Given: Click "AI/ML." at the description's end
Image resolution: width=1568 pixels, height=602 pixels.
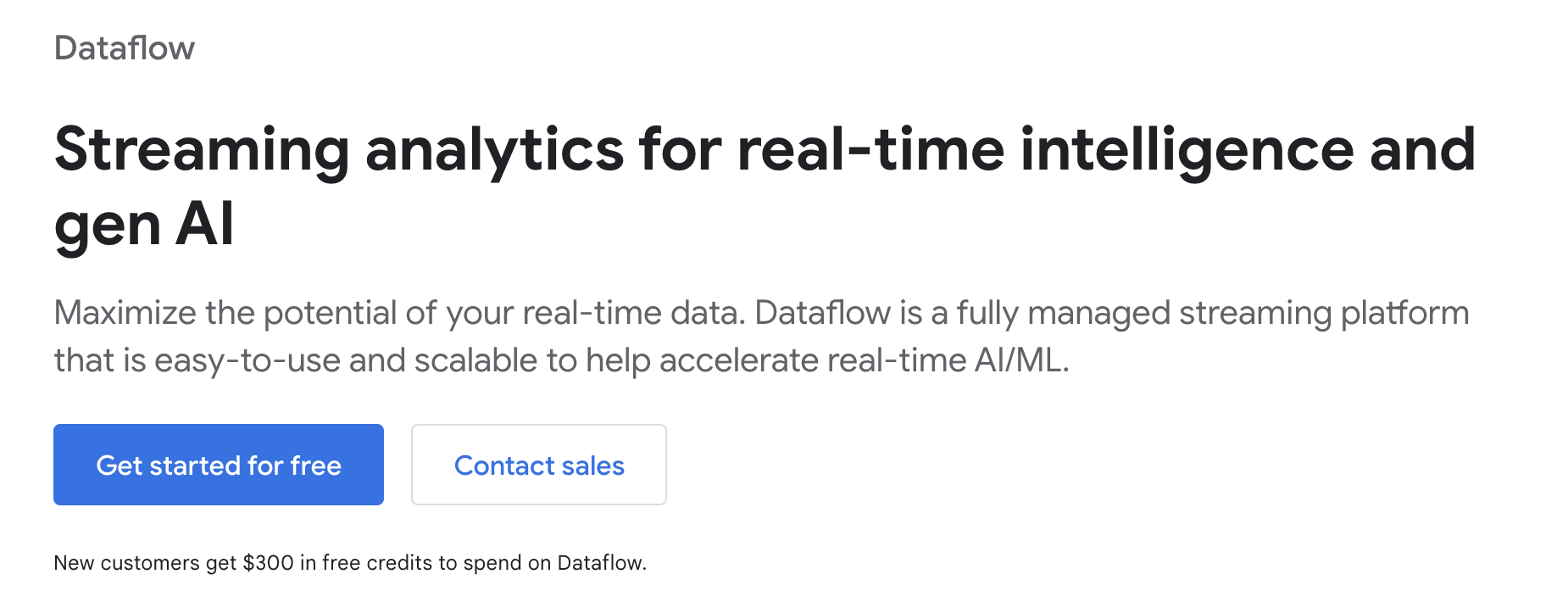Looking at the screenshot, I should [x=1021, y=360].
